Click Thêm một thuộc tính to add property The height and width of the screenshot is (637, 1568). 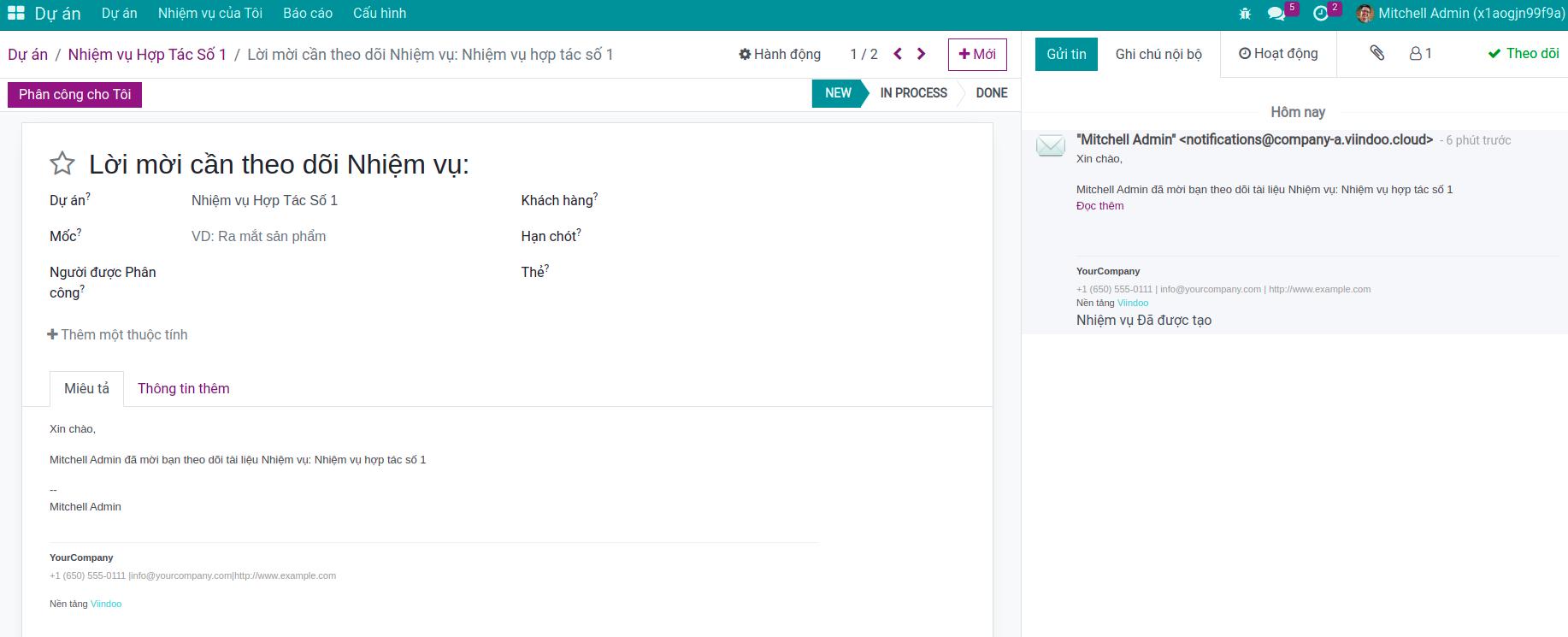[x=117, y=334]
